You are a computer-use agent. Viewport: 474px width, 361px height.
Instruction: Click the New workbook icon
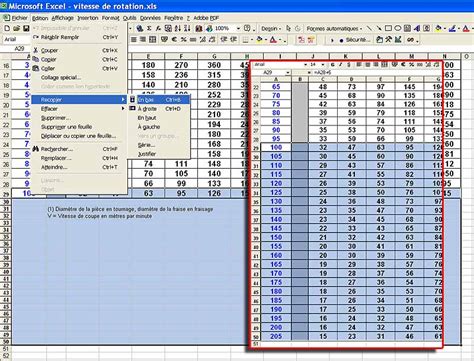[7, 29]
